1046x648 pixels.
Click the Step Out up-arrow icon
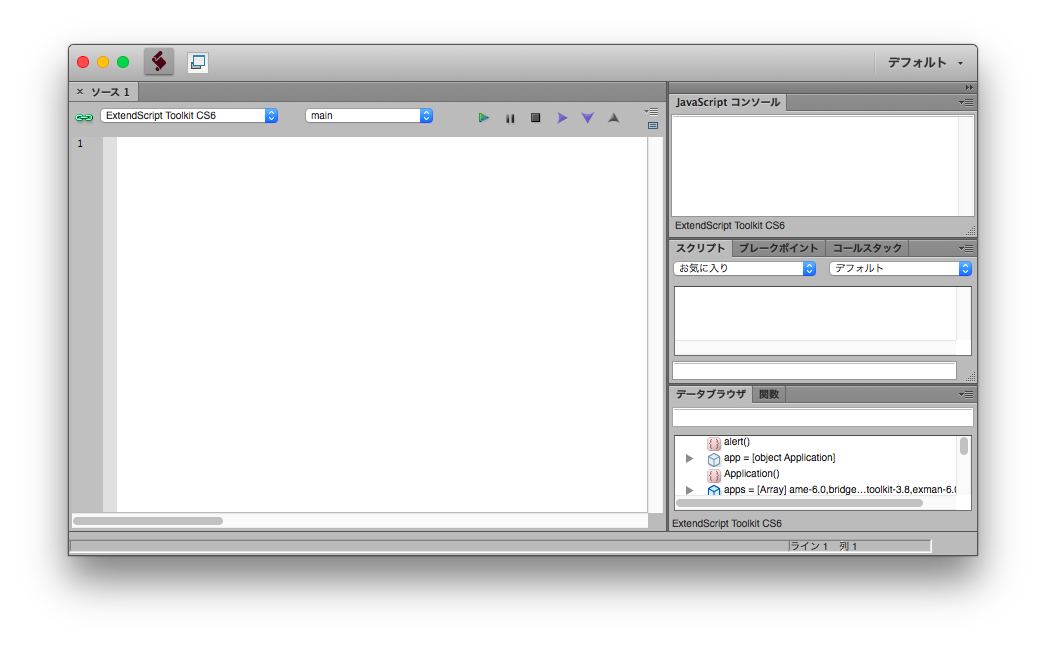[x=614, y=117]
